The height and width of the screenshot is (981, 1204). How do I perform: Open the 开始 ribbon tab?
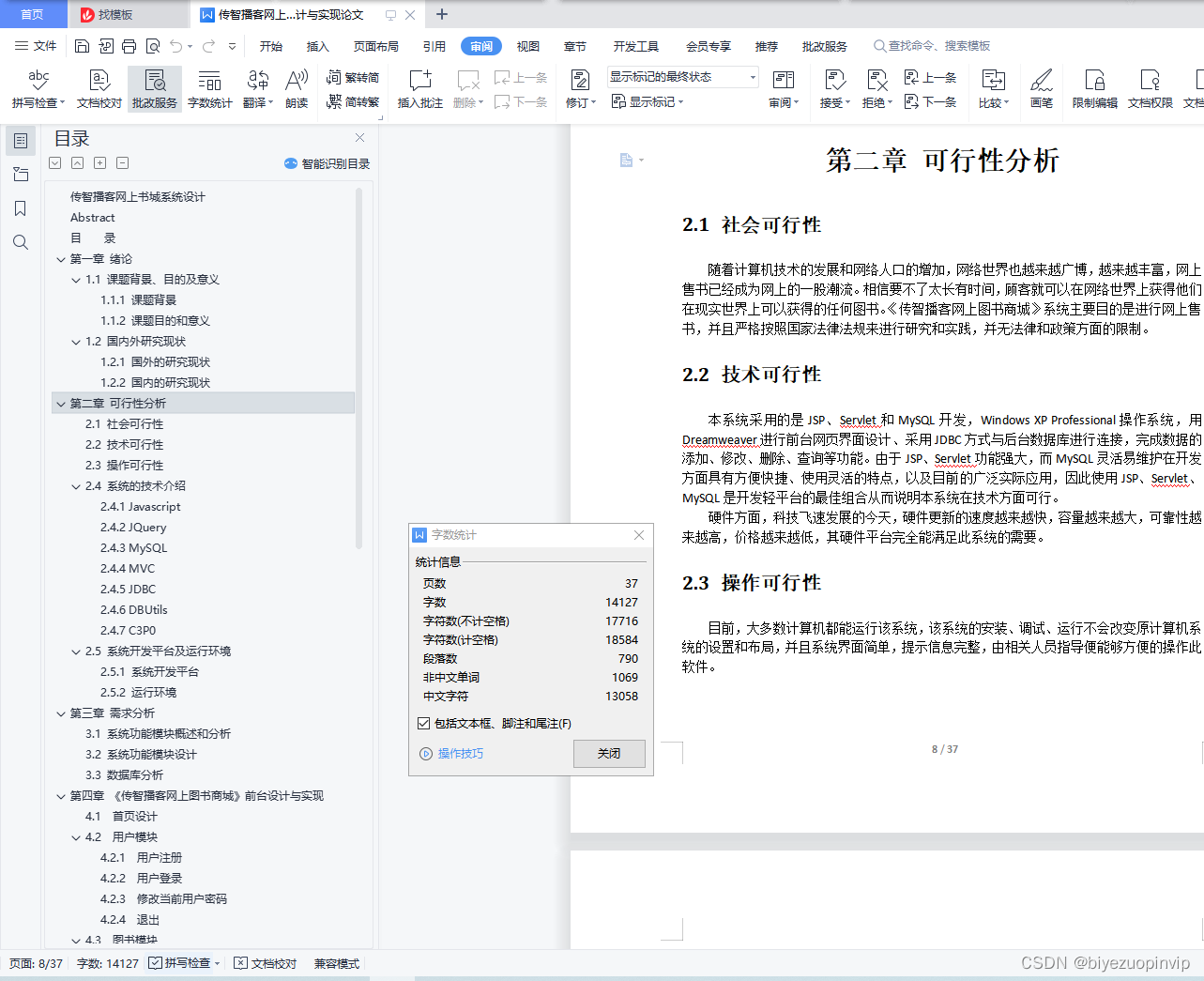271,46
